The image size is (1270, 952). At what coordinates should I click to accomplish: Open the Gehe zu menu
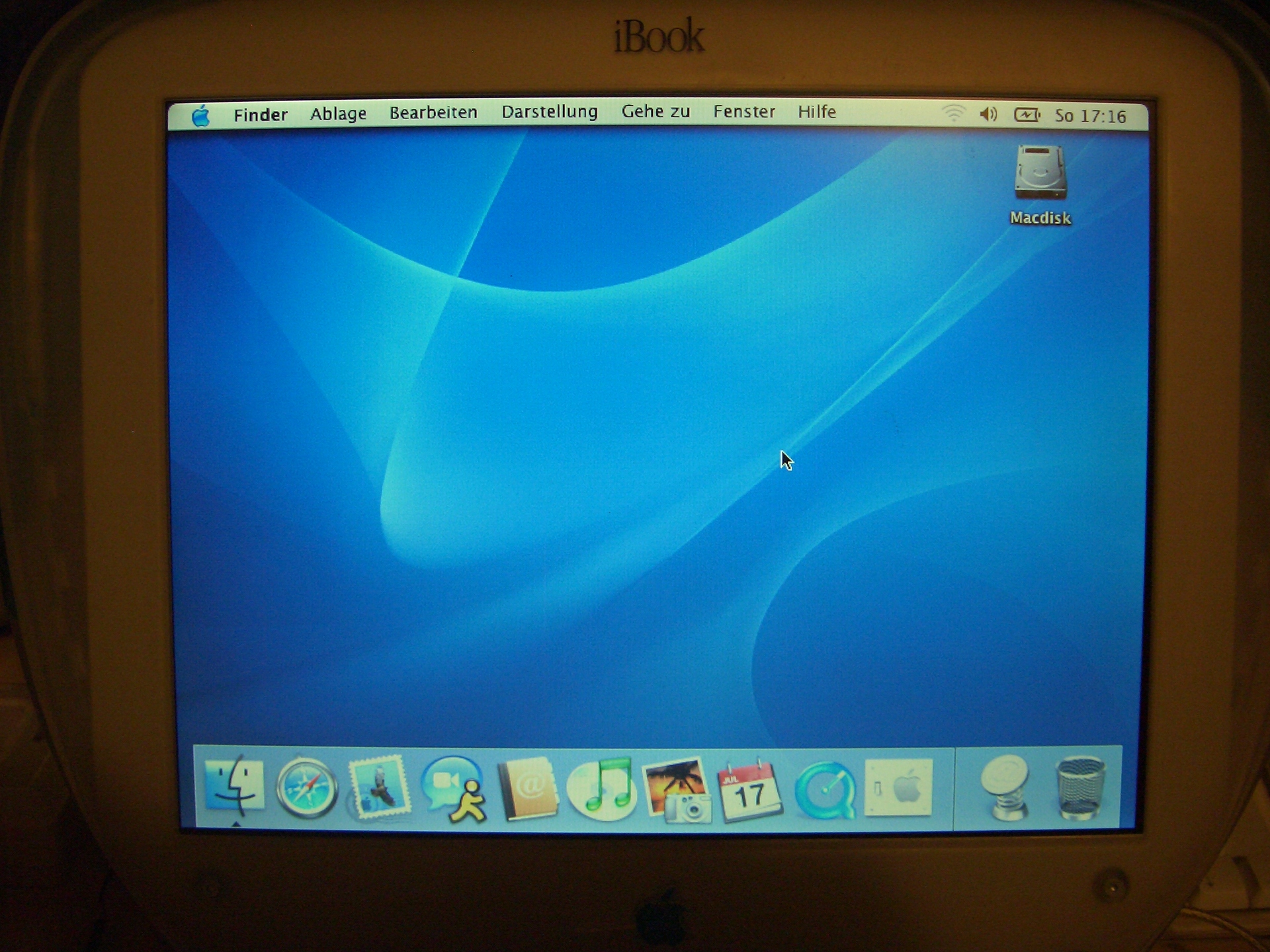point(655,112)
